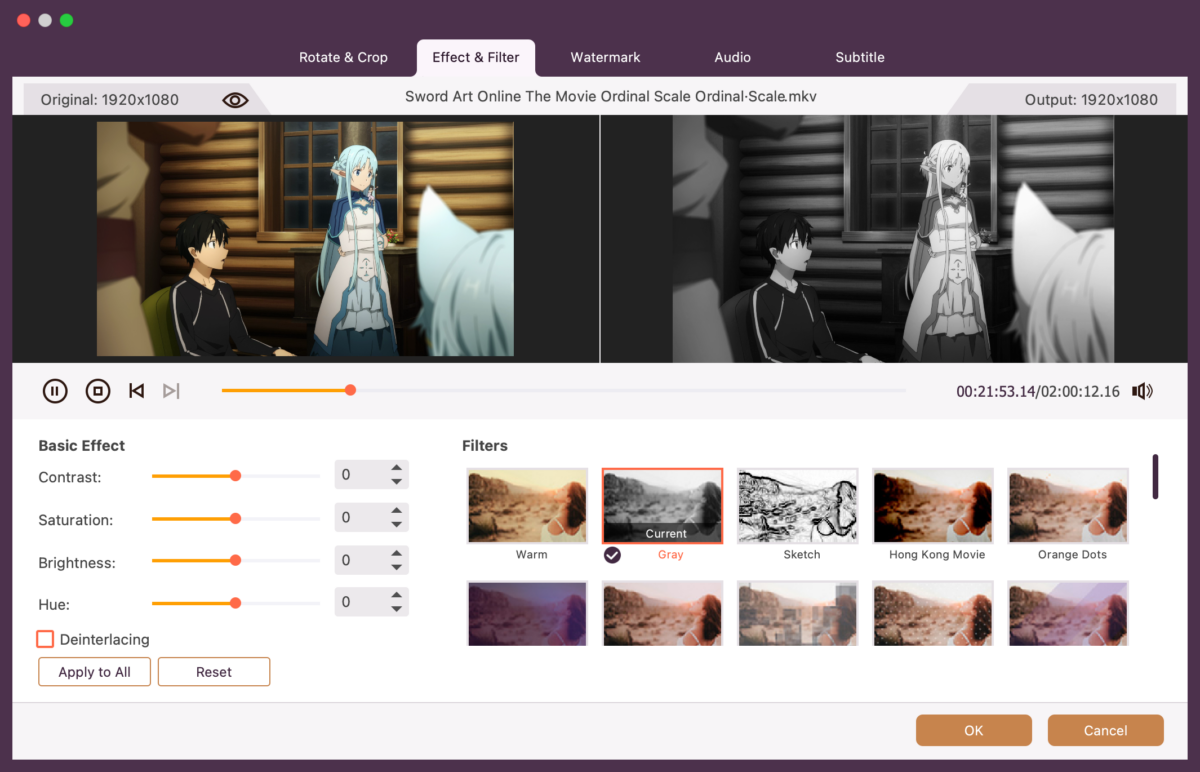Image resolution: width=1200 pixels, height=772 pixels.
Task: Increase Saturation value with up arrow
Action: tap(397, 511)
